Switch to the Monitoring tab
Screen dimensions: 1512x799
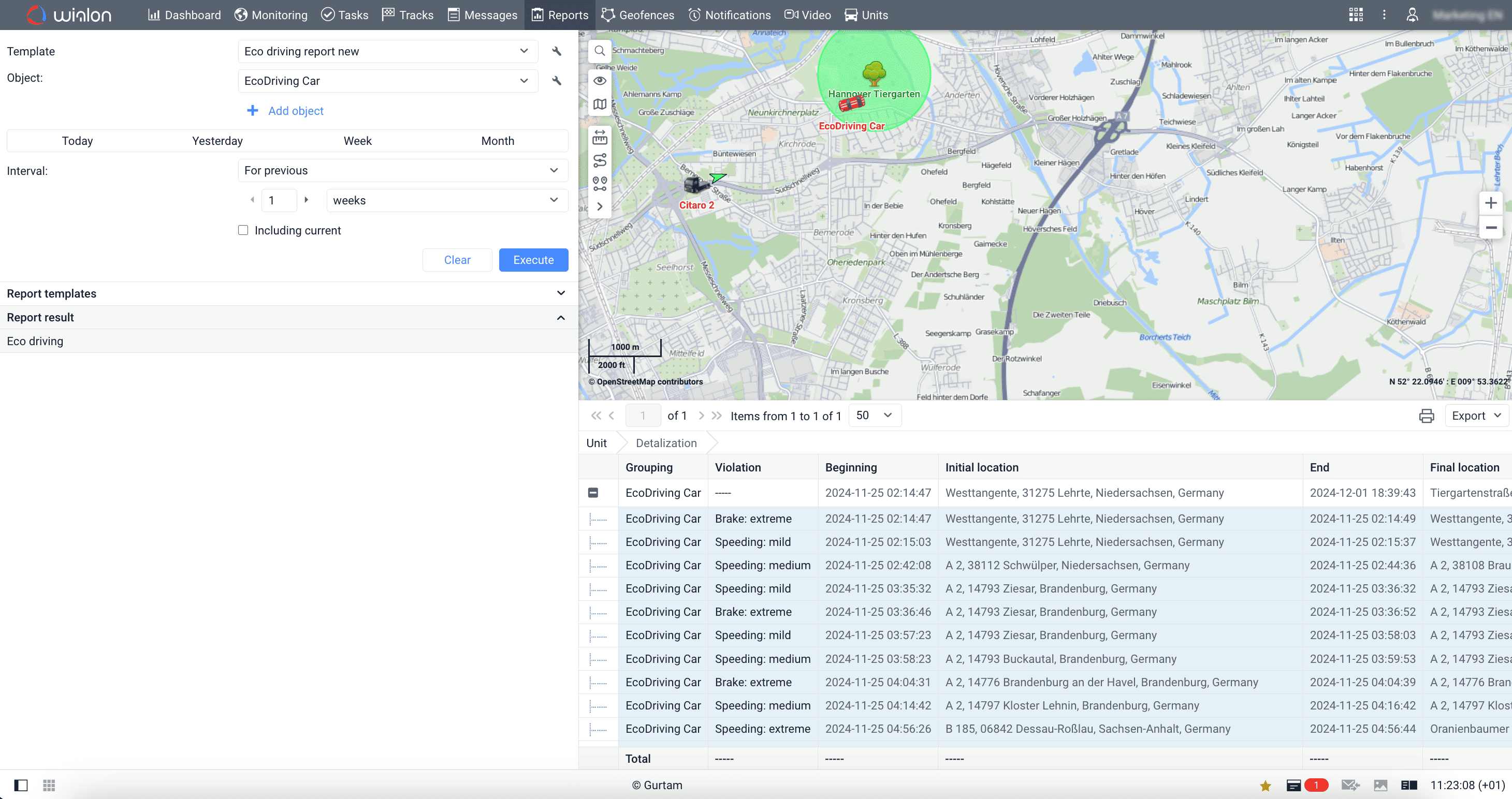[271, 14]
